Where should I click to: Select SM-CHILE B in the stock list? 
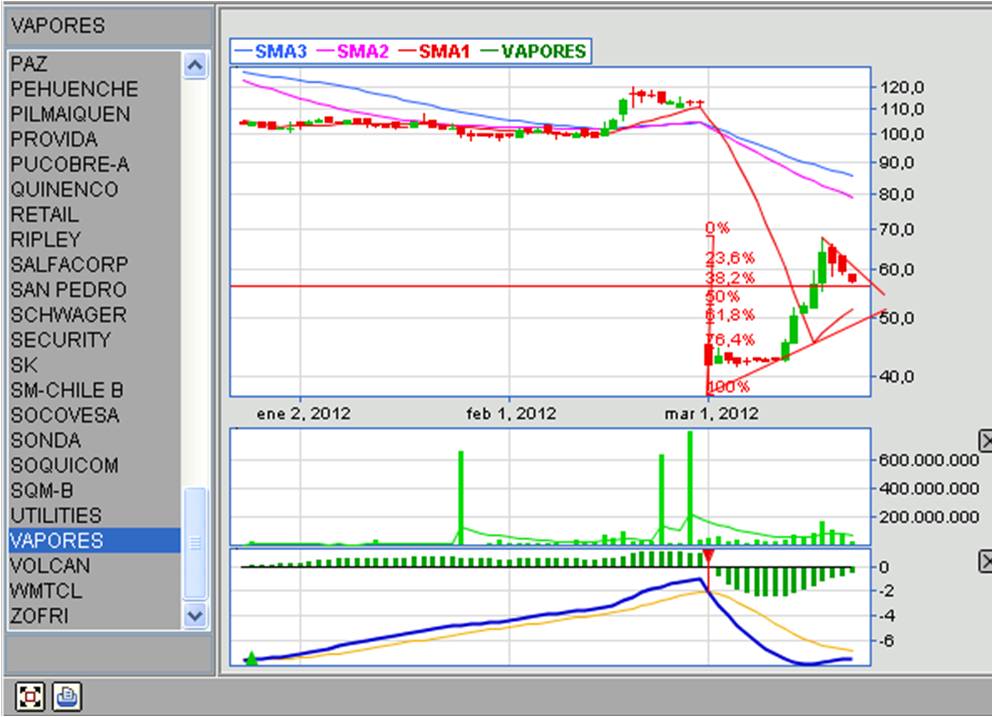(95, 390)
